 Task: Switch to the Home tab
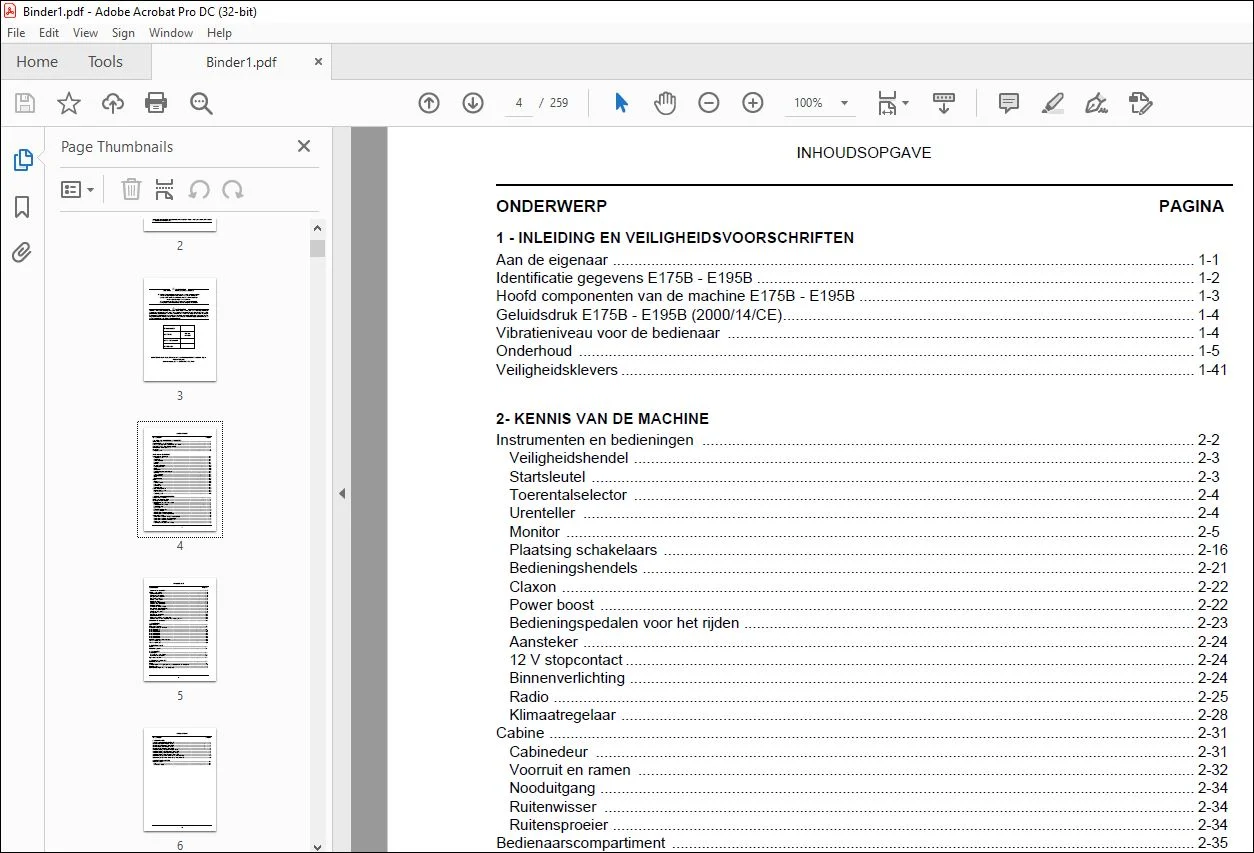[37, 62]
